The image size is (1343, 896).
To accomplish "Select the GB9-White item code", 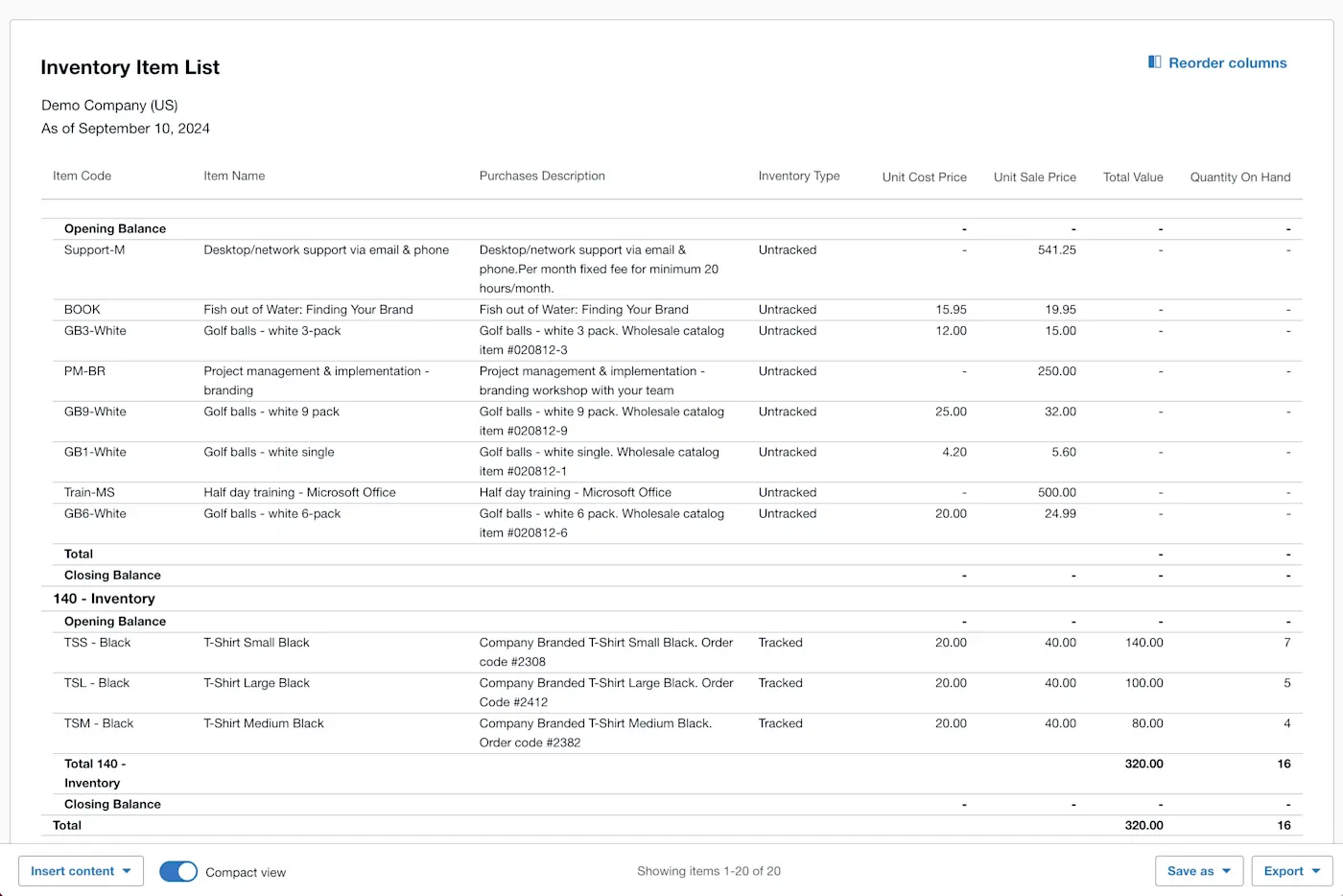I will click(x=95, y=411).
